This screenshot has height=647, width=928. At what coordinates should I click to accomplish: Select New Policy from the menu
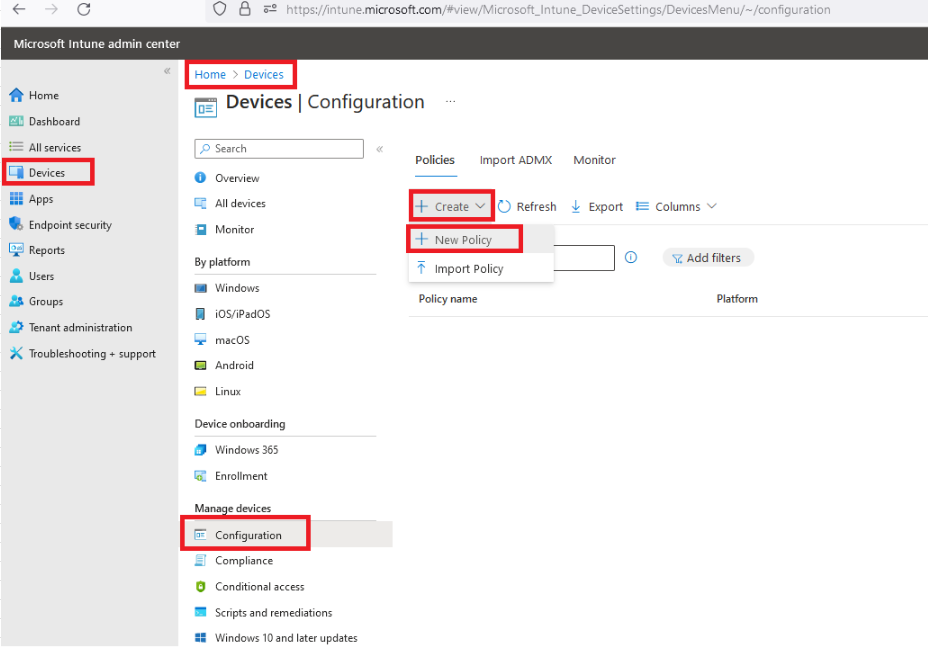[x=463, y=239]
